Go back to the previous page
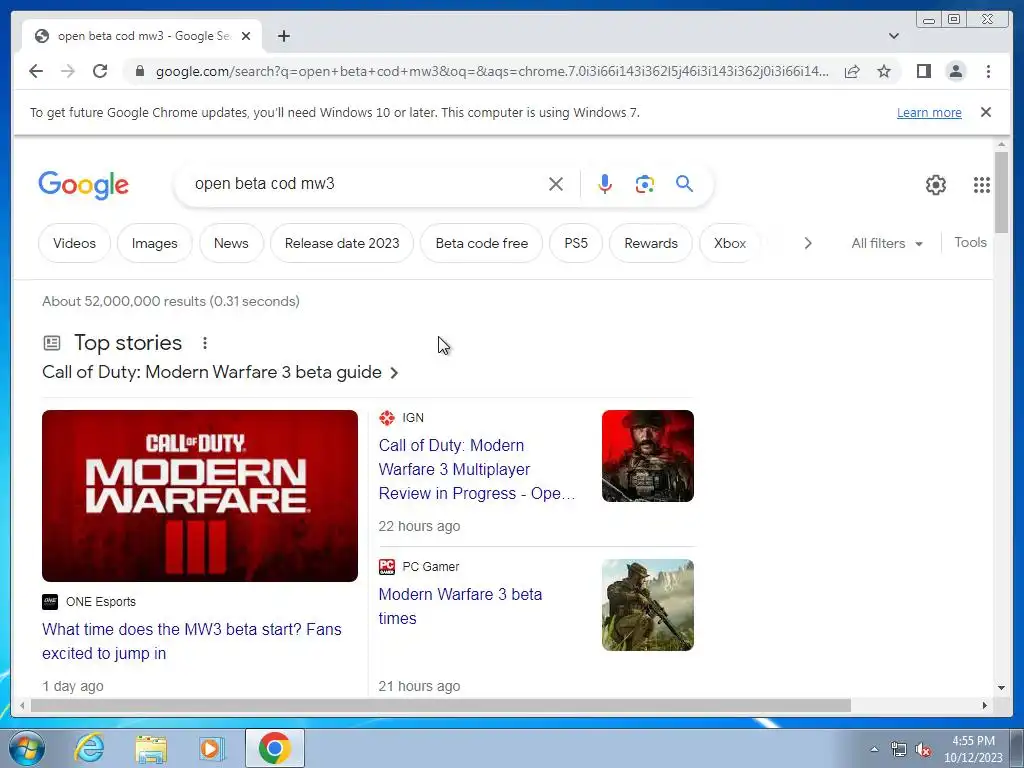The image size is (1024, 768). [36, 71]
